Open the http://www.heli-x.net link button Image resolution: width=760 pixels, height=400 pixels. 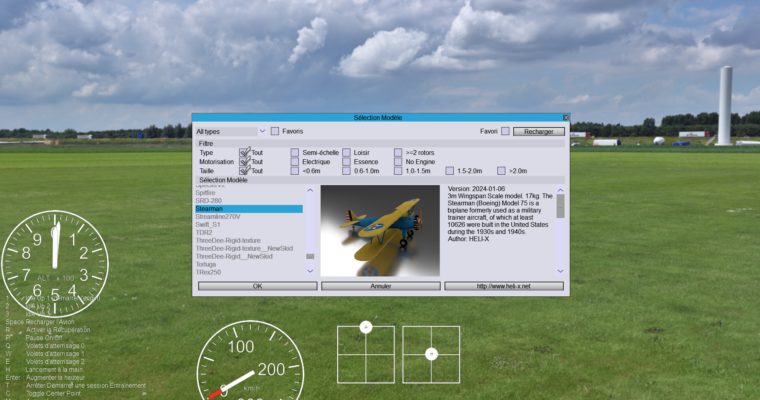pos(504,286)
